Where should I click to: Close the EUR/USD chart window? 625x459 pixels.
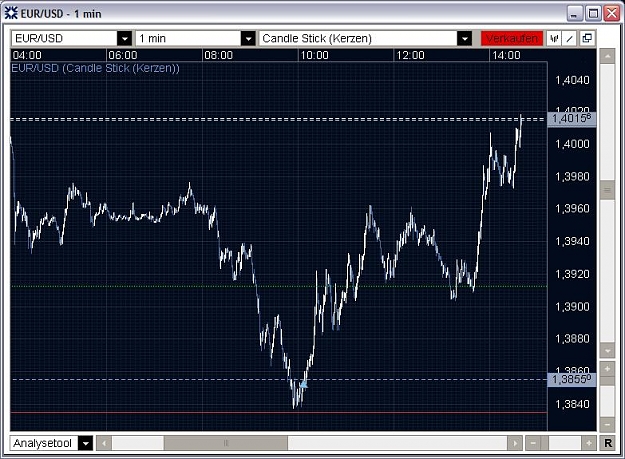coord(611,14)
